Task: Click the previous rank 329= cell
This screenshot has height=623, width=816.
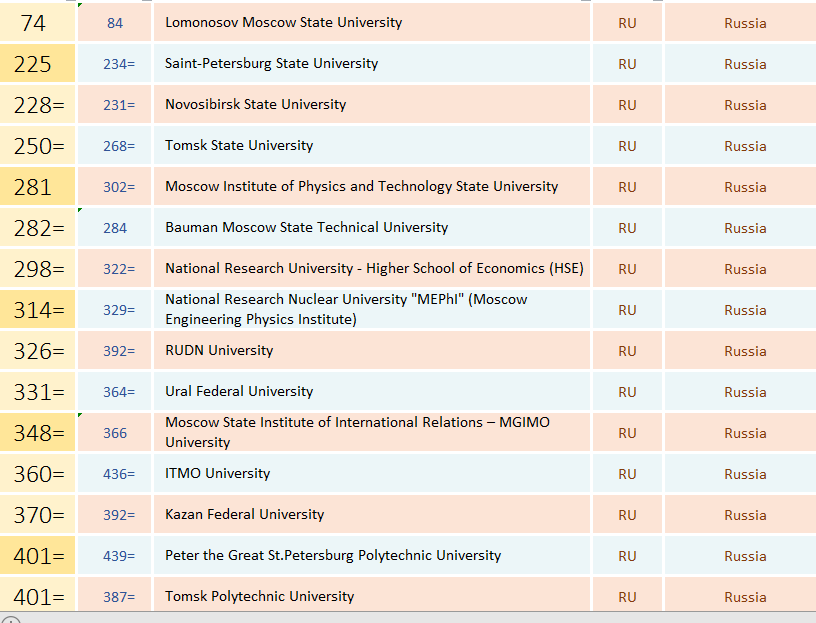Action: pyautogui.click(x=114, y=310)
